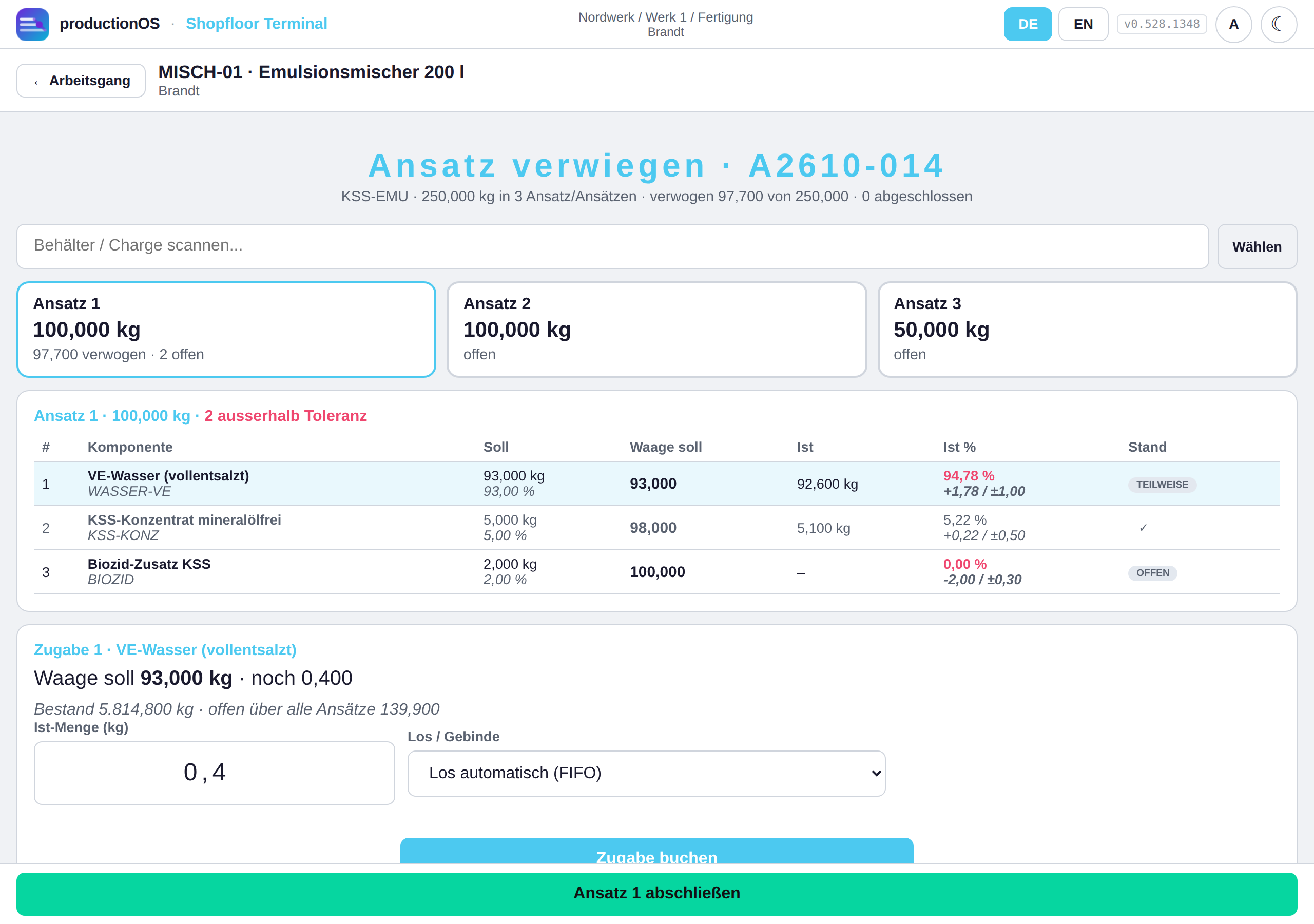This screenshot has width=1314, height=924.
Task: Select the VE-Wasser component row
Action: pos(656,484)
